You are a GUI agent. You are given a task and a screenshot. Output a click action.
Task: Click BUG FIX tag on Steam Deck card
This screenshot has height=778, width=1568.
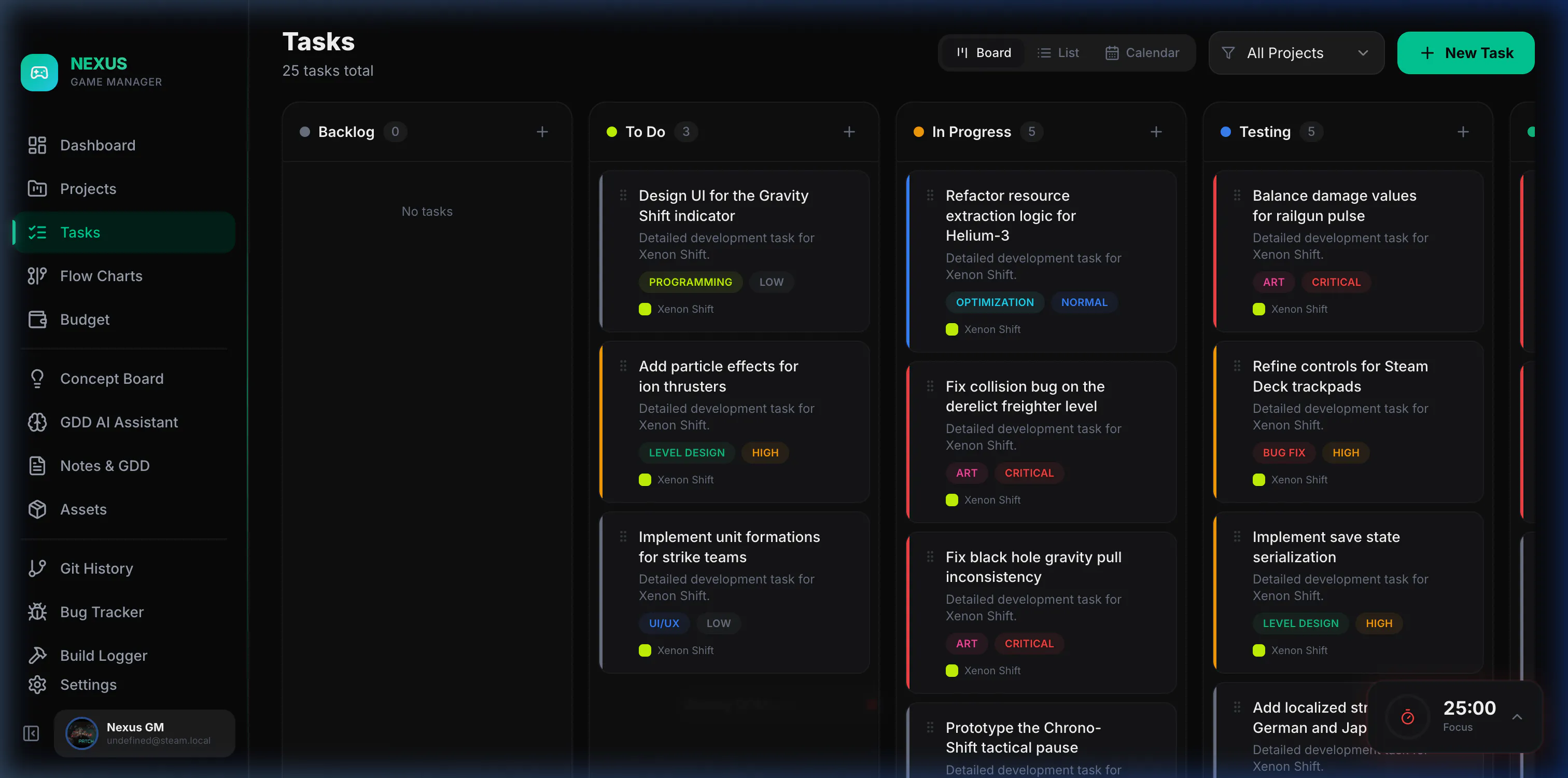pyautogui.click(x=1284, y=452)
